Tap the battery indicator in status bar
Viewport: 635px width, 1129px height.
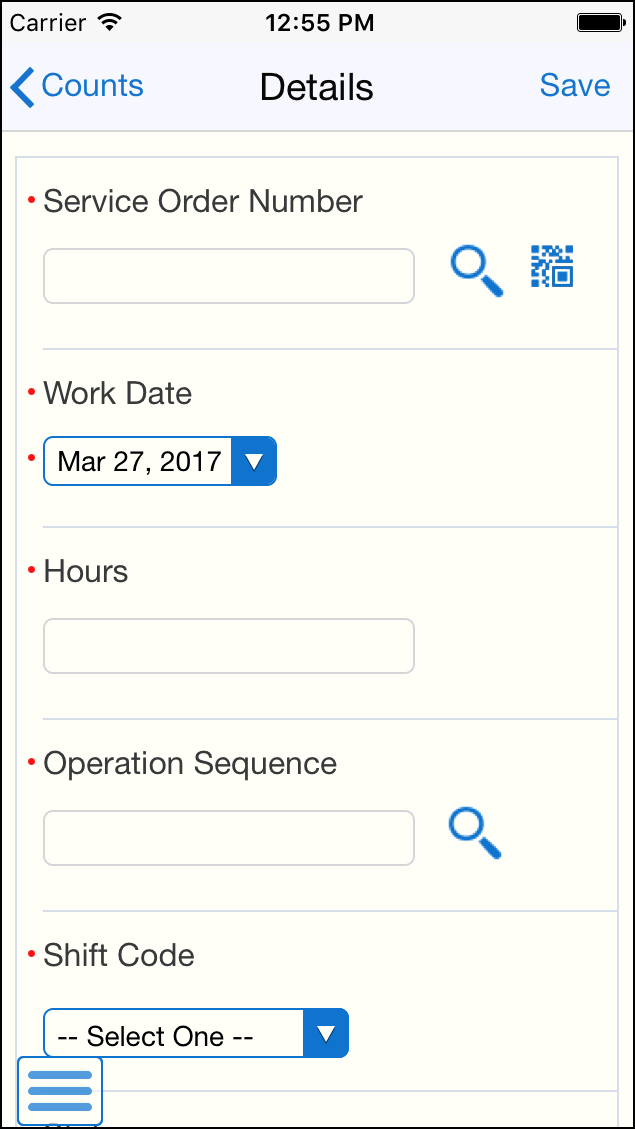[x=600, y=22]
